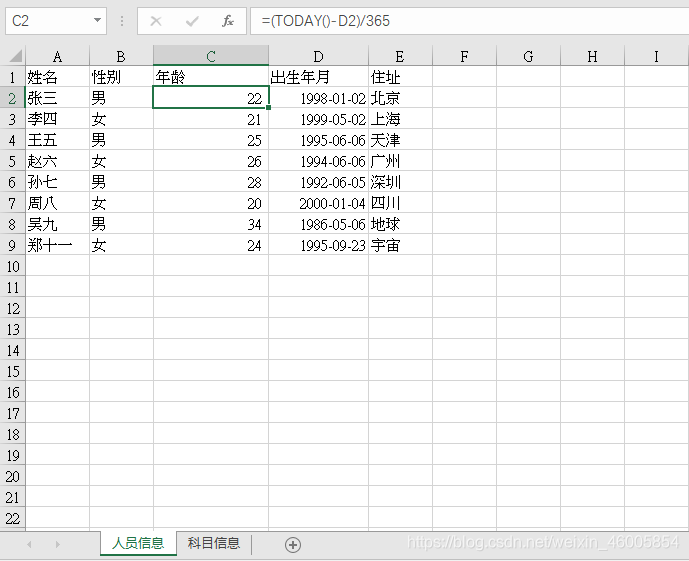Click the Enter checkmark formula icon
Viewport: 689px width, 561px height.
point(192,21)
